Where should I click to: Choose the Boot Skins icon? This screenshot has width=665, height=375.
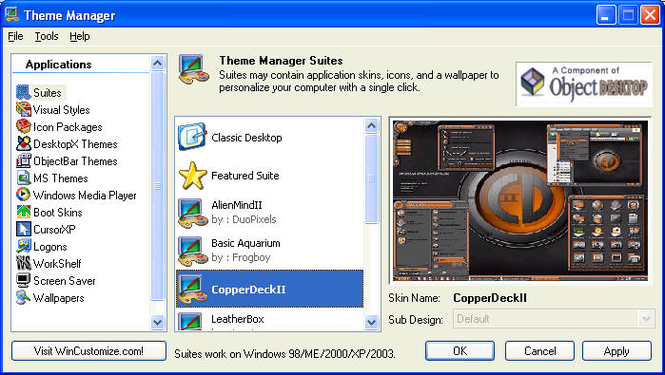pyautogui.click(x=23, y=212)
